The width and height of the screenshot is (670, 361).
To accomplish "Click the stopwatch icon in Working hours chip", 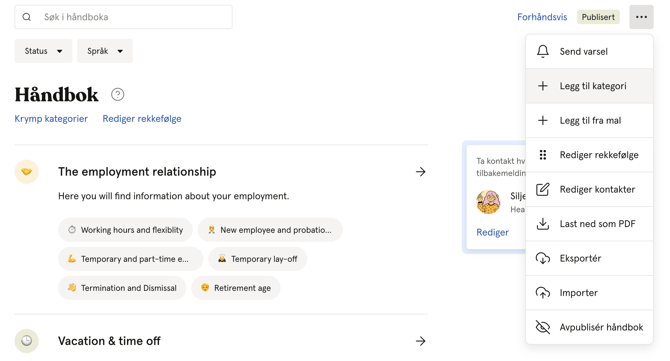I will point(72,230).
